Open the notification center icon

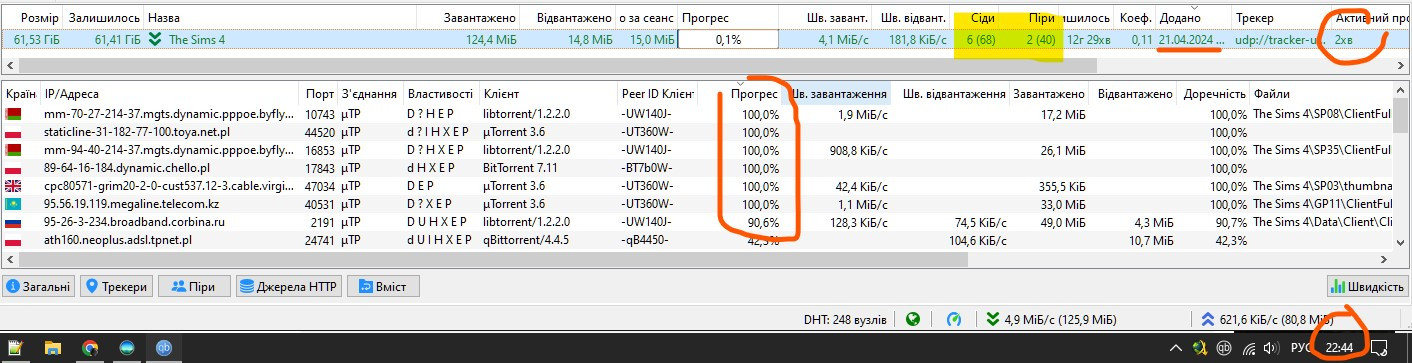1378,348
